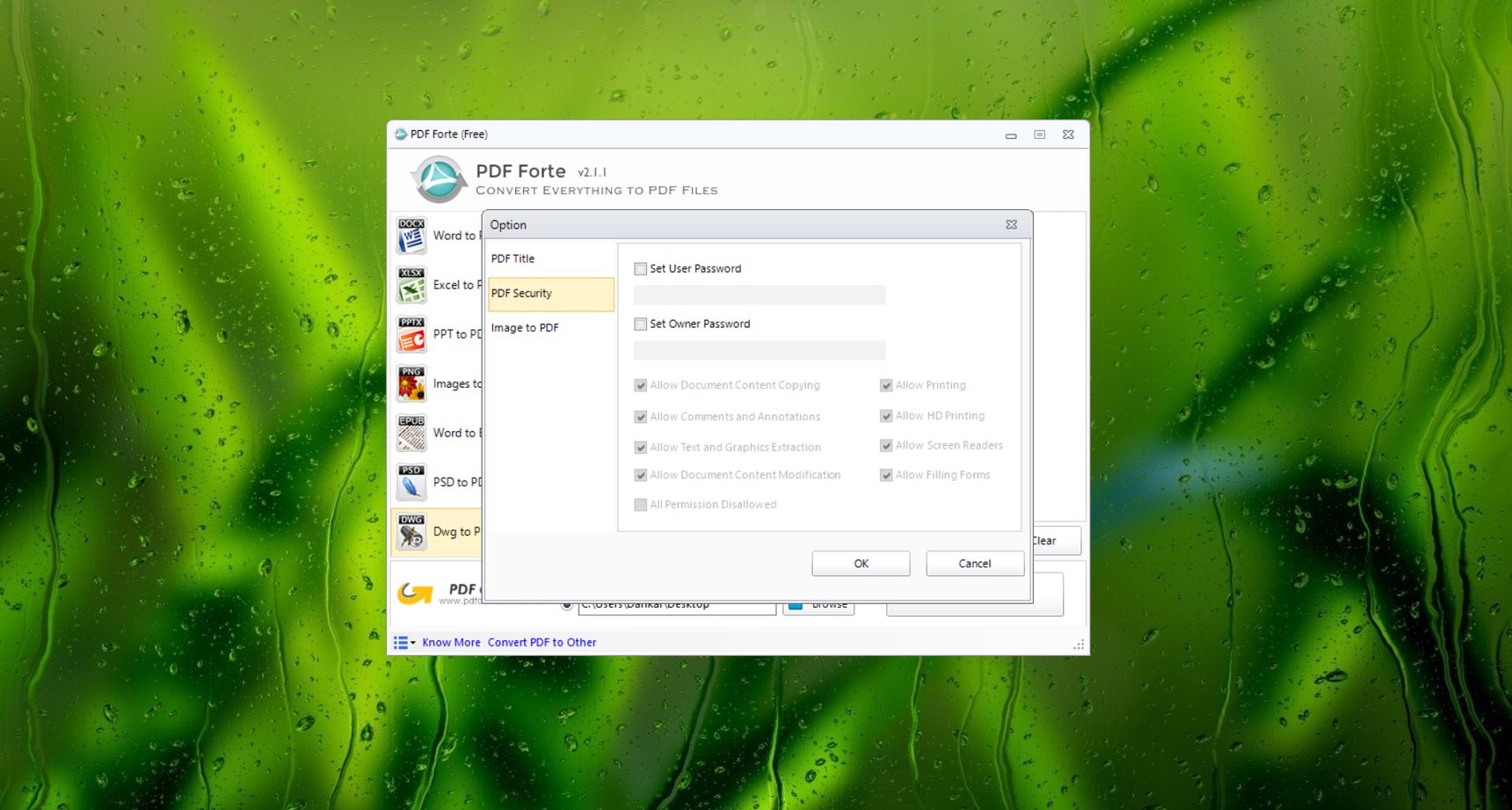Viewport: 1512px width, 810px height.
Task: Click the Cancel button
Action: coord(975,564)
